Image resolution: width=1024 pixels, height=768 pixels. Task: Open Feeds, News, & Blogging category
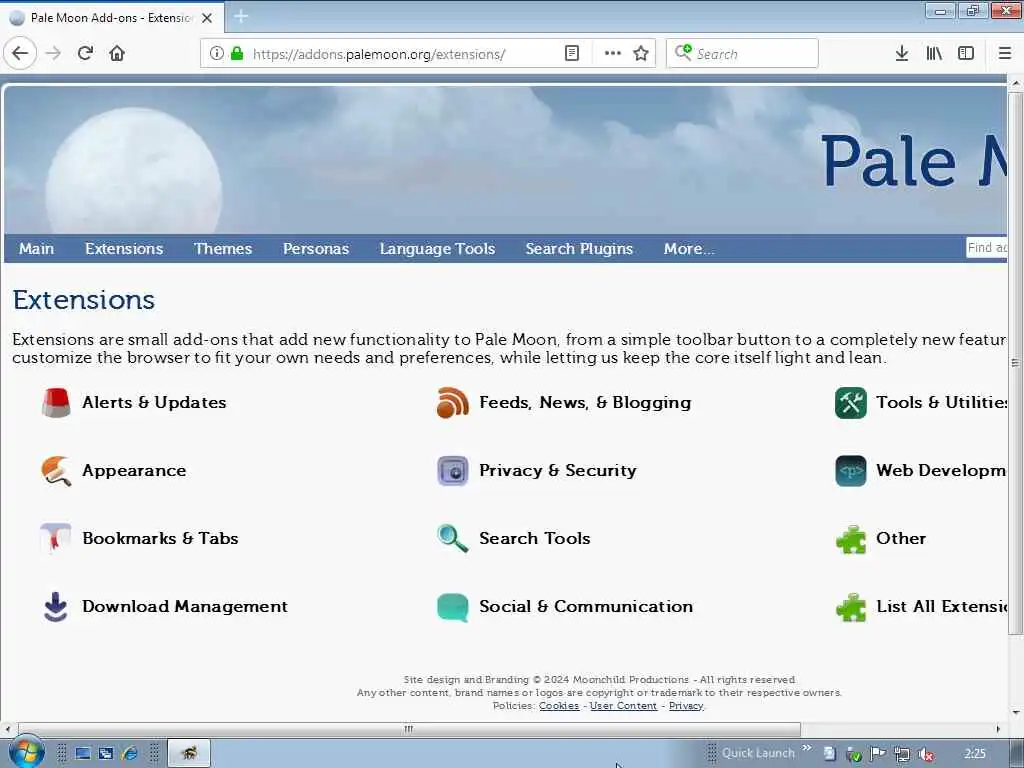click(x=585, y=402)
